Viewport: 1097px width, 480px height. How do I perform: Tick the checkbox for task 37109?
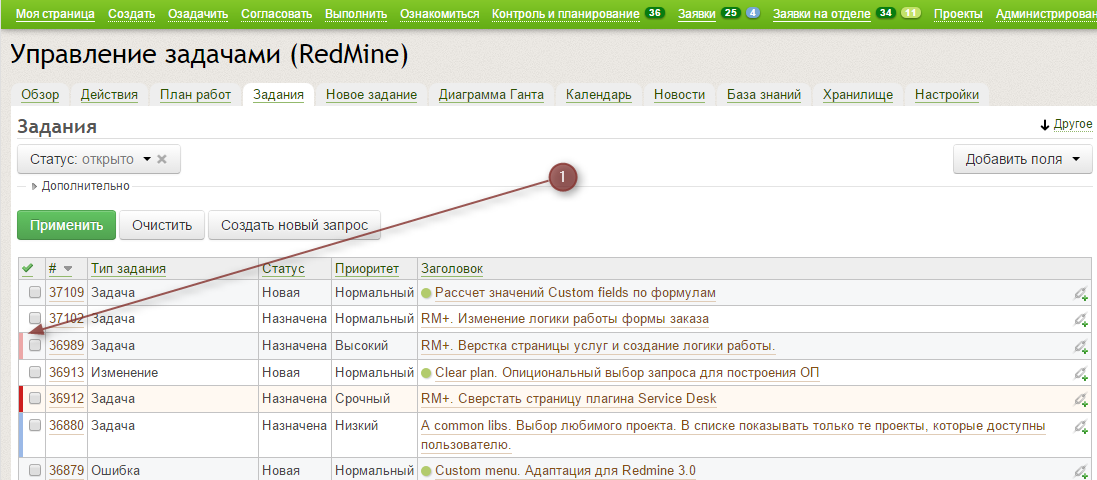[x=35, y=292]
